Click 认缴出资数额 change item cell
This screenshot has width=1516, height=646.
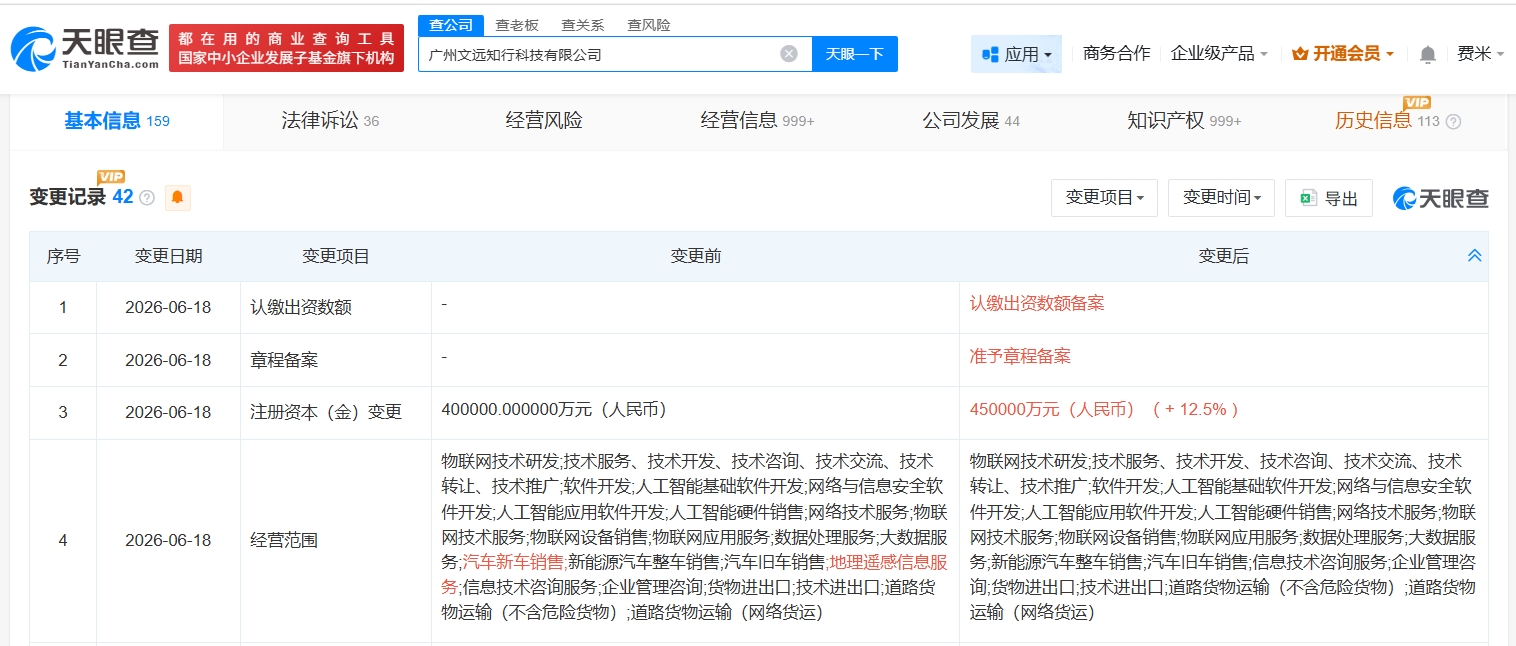click(336, 307)
